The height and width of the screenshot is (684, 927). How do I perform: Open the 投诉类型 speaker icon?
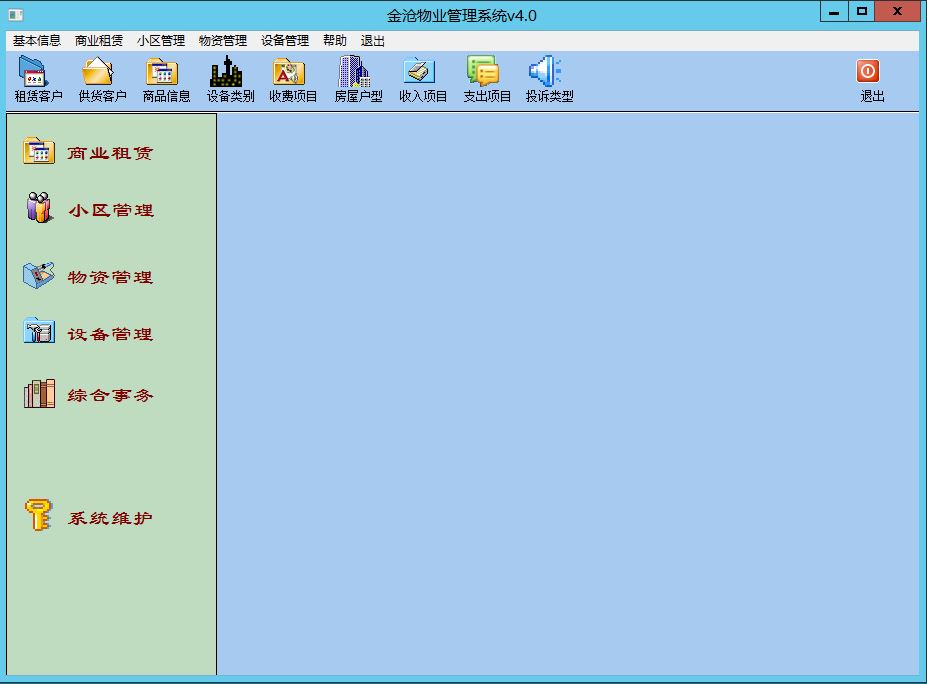(x=545, y=72)
